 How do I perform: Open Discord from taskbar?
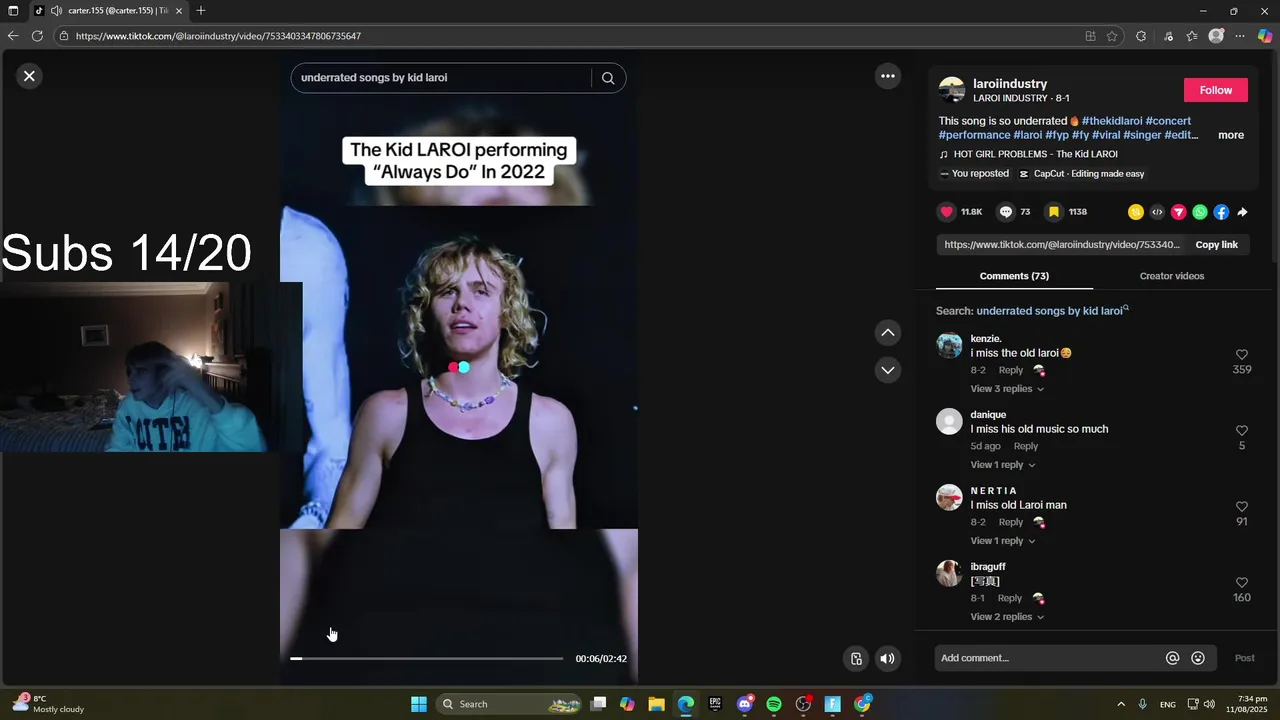pos(745,704)
